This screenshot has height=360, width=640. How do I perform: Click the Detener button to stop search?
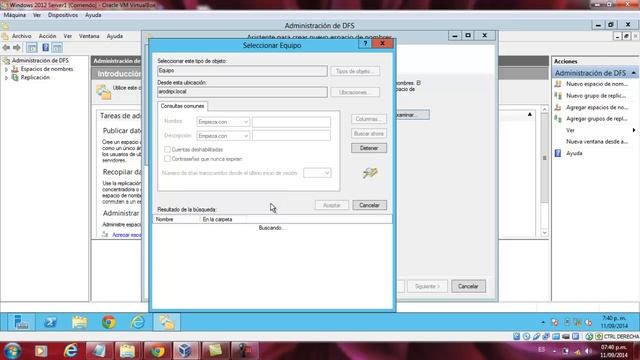[369, 148]
